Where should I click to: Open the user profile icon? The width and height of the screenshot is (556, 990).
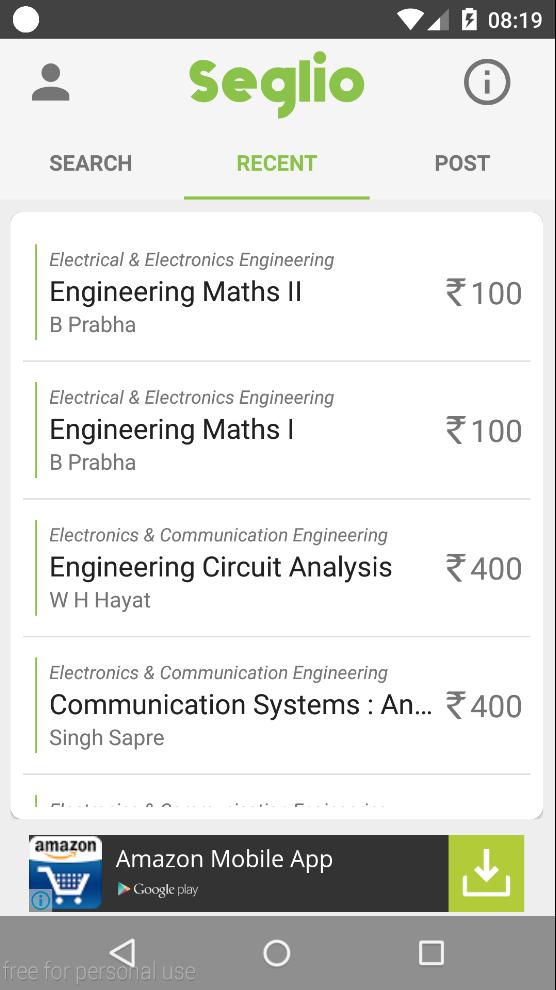50,82
